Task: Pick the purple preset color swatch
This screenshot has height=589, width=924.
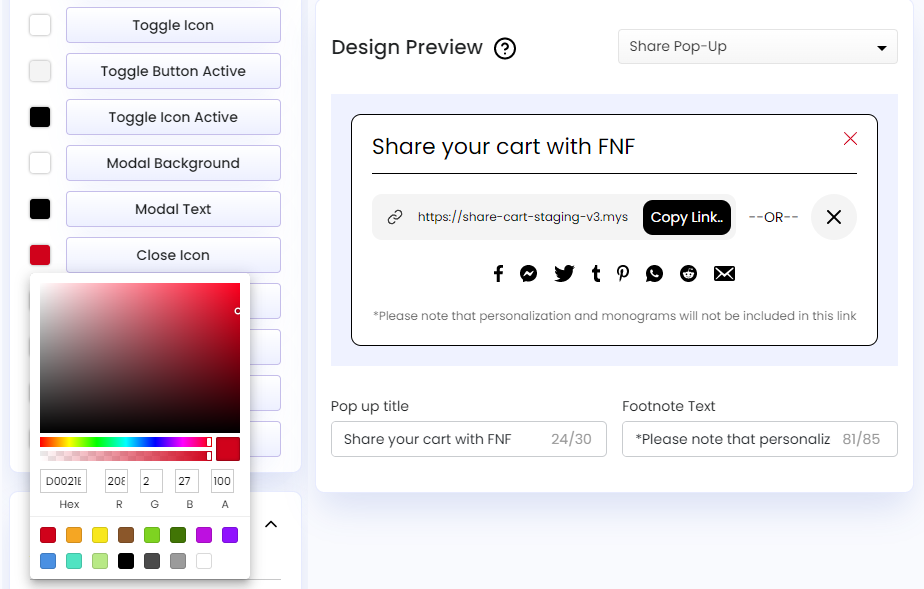Action: (230, 535)
